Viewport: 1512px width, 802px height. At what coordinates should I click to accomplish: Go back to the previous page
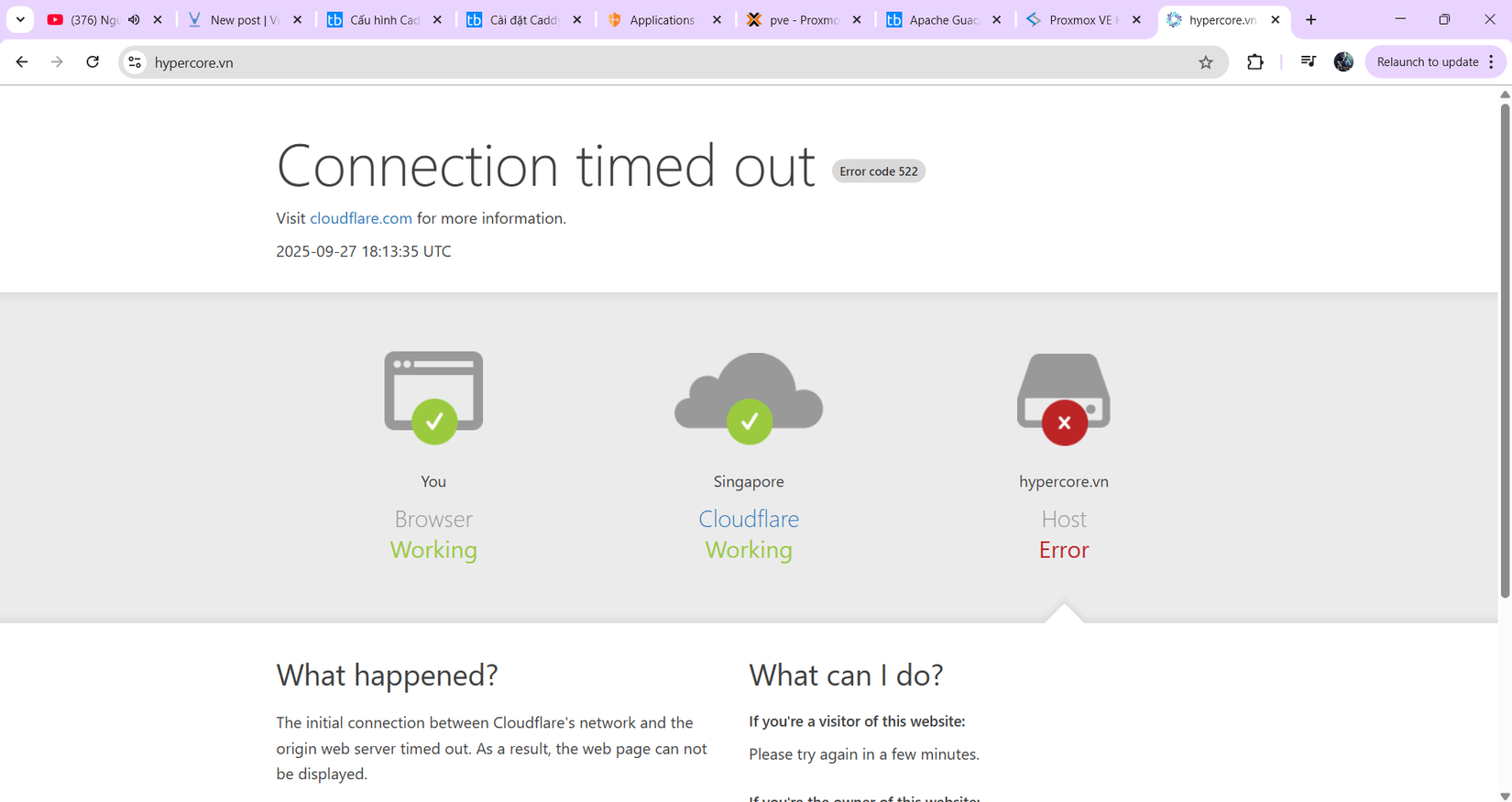(x=22, y=62)
